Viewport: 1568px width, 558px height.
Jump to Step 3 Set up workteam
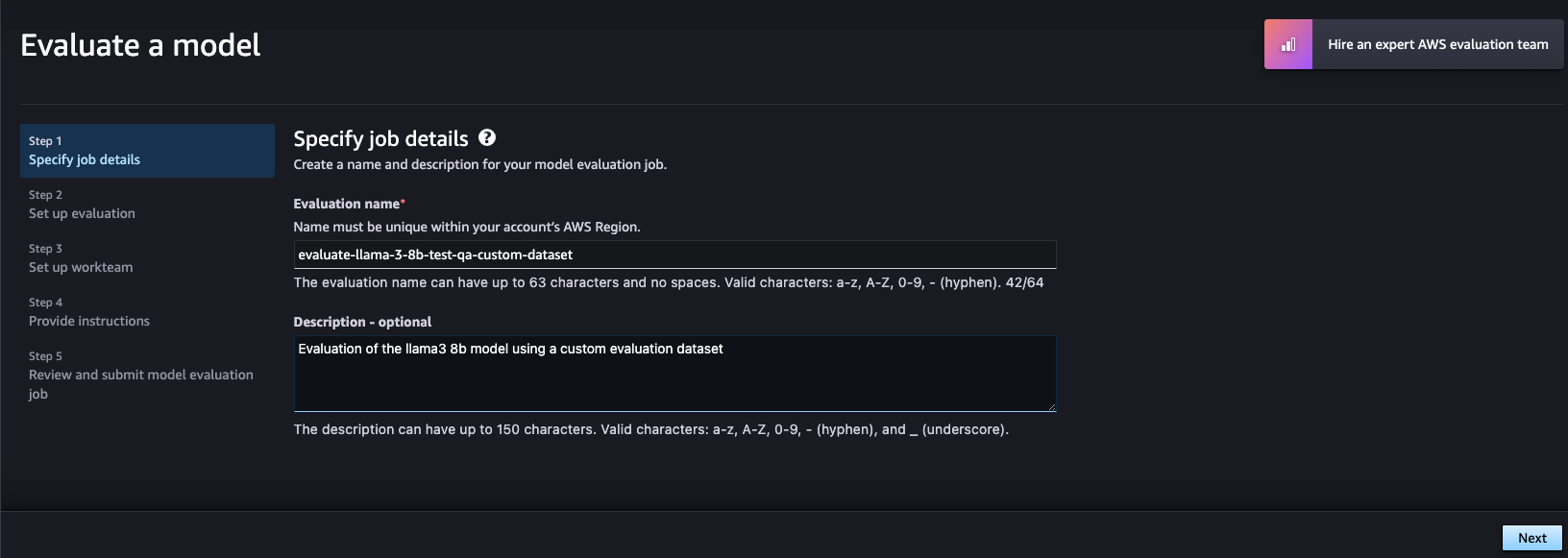coord(147,258)
